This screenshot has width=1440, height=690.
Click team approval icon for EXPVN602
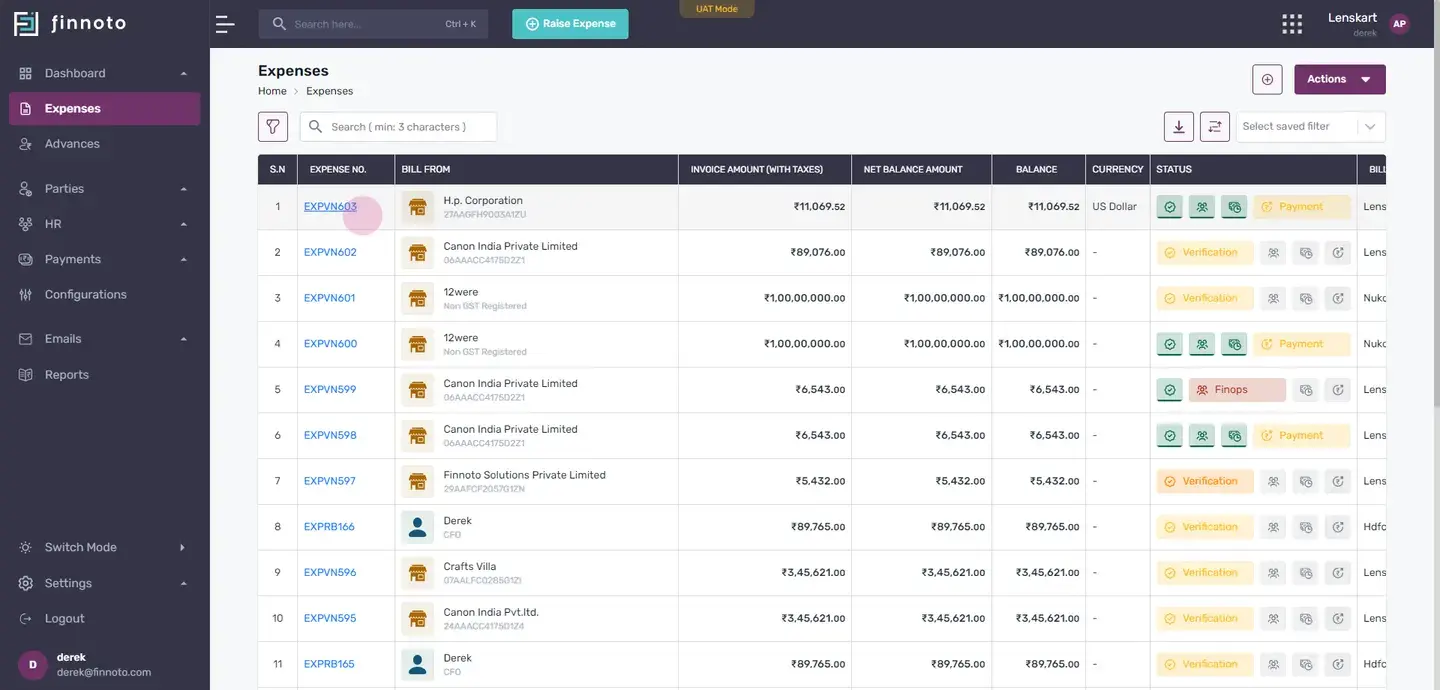tap(1273, 253)
